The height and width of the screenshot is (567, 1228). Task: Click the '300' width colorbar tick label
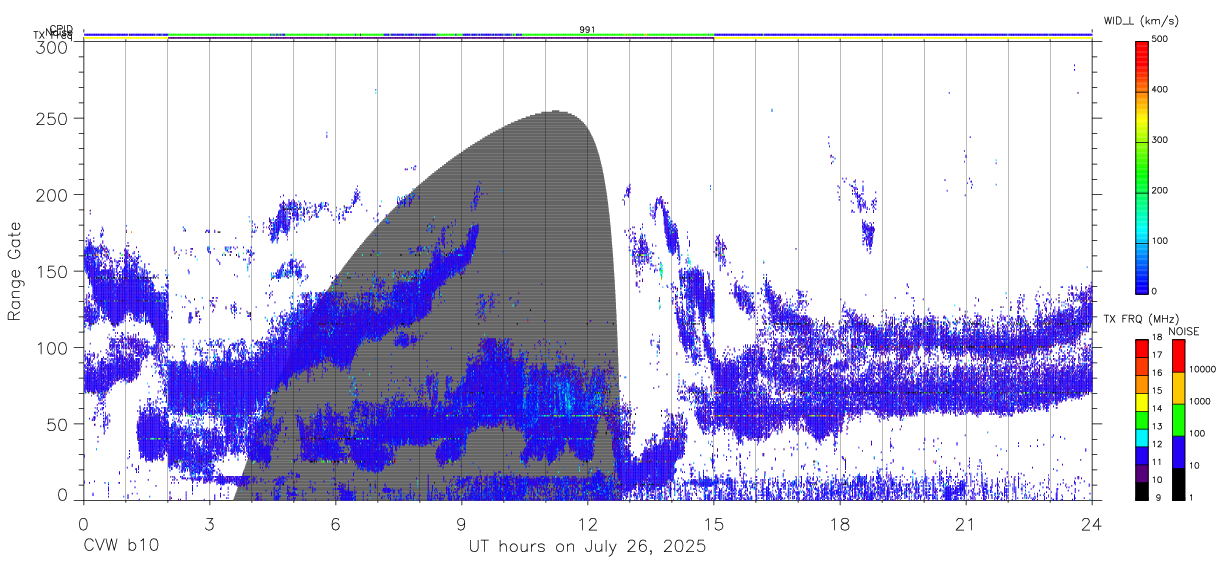coord(1160,140)
